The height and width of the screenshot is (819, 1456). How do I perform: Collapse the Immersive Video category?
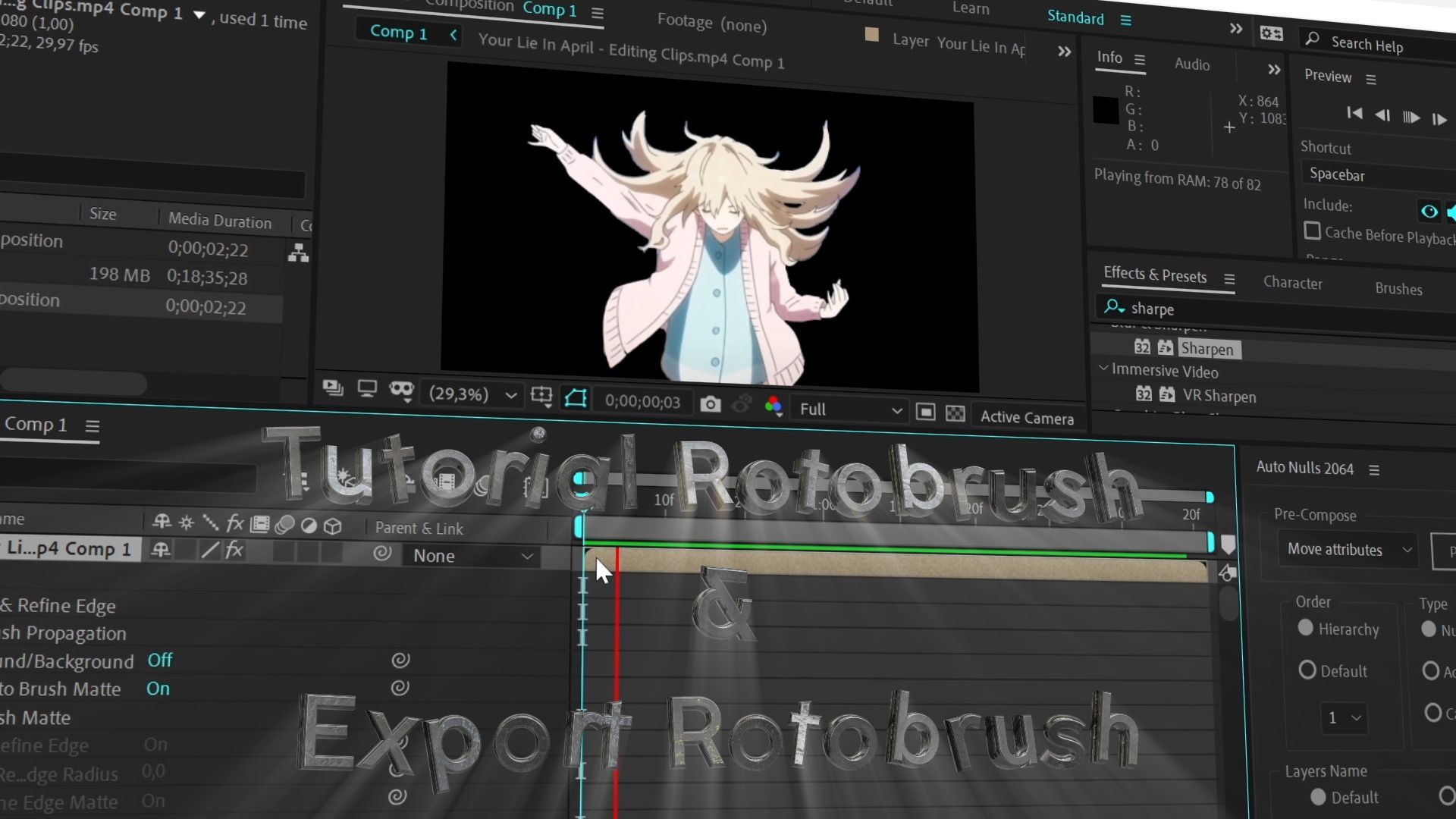coord(1103,368)
